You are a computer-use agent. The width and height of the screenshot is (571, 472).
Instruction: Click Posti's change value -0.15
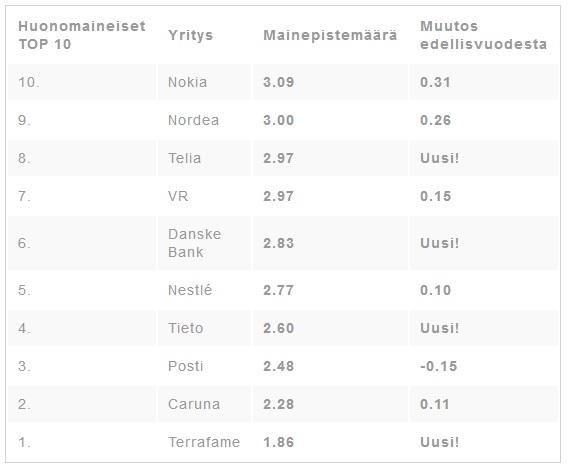coord(438,366)
